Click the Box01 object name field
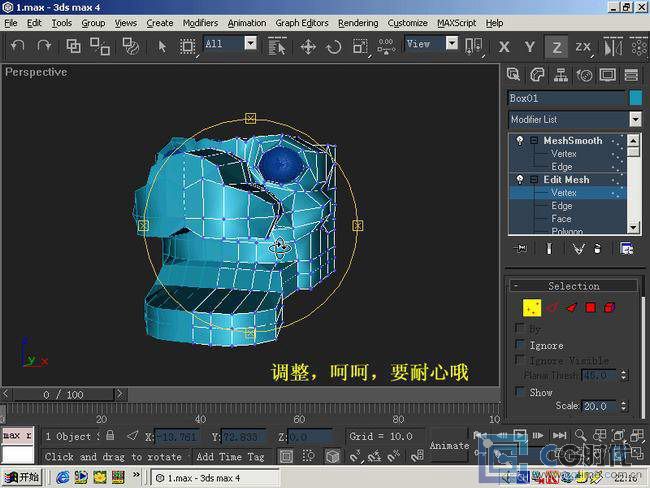Screen dimensions: 650x488 pos(567,98)
